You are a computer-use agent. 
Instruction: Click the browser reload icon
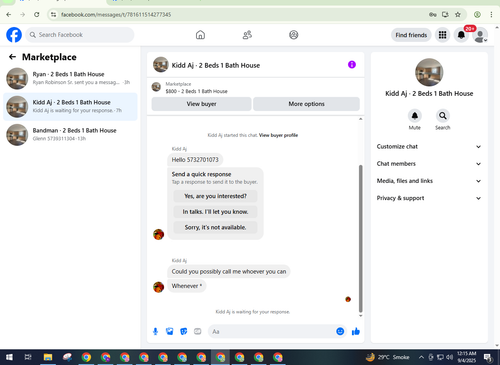(37, 14)
